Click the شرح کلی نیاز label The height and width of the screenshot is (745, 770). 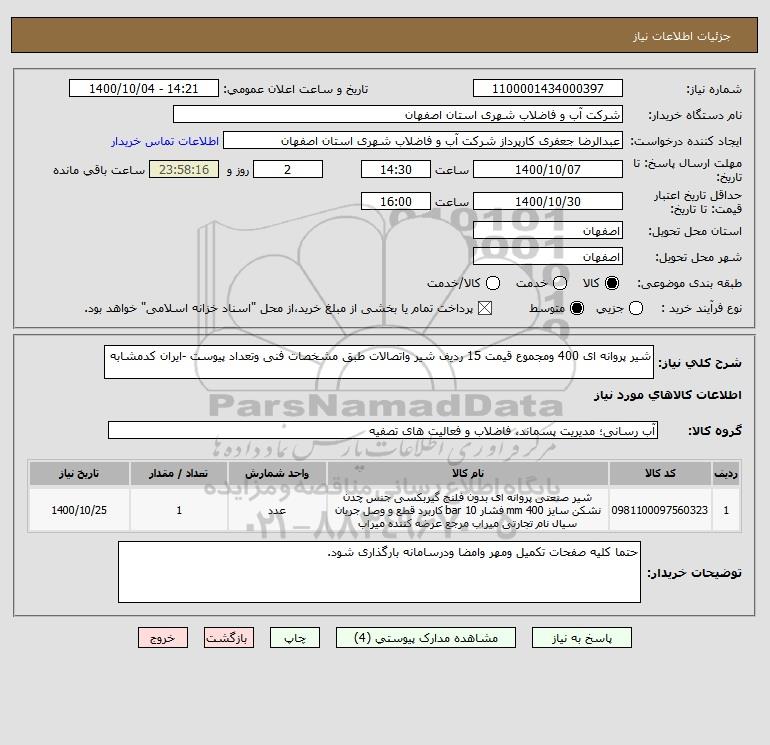click(x=700, y=363)
